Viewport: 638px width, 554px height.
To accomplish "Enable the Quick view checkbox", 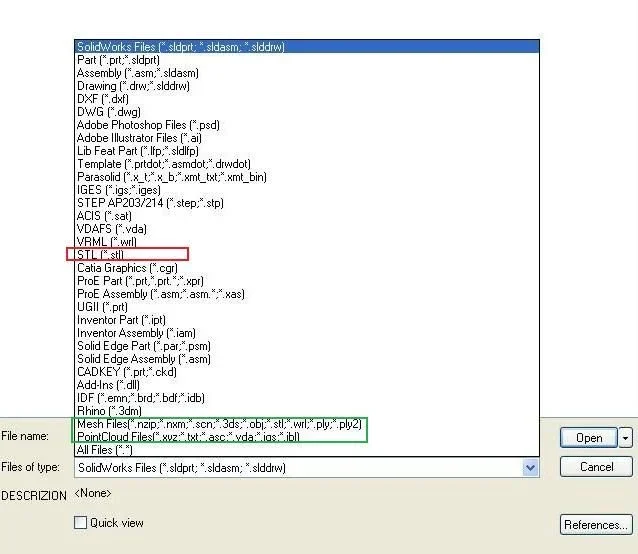I will (x=81, y=522).
